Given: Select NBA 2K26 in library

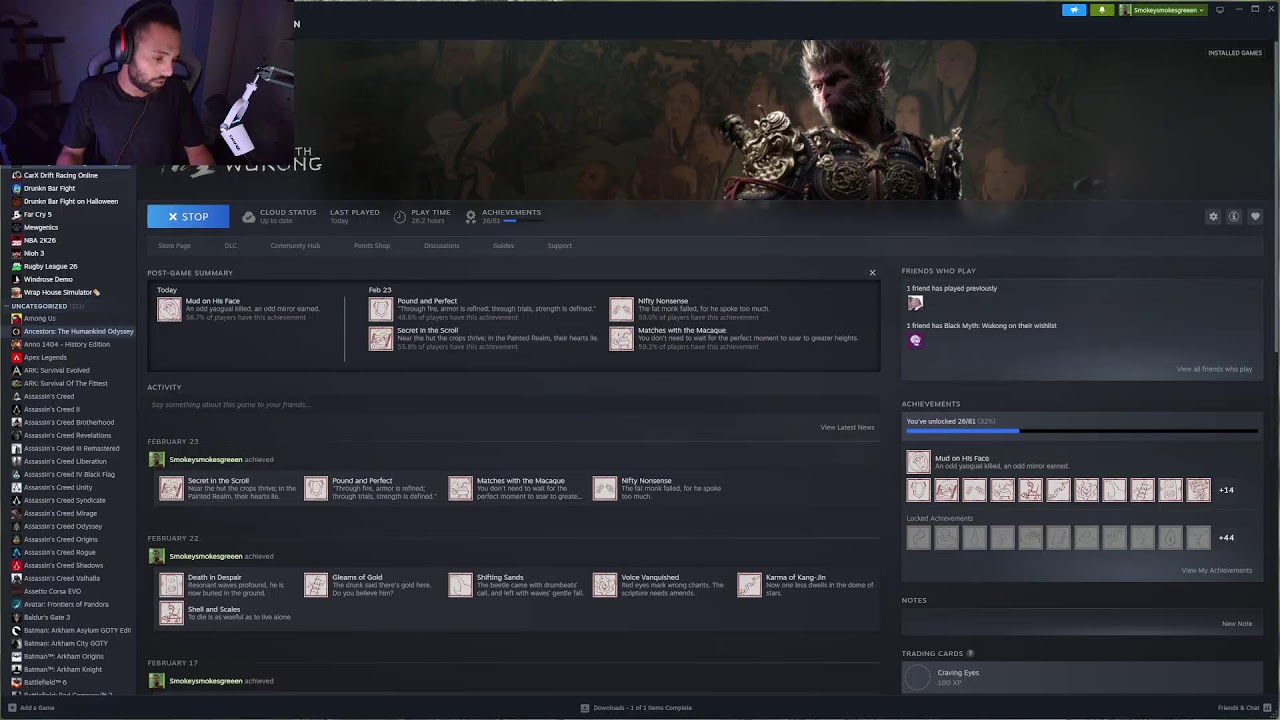Looking at the screenshot, I should (40, 240).
